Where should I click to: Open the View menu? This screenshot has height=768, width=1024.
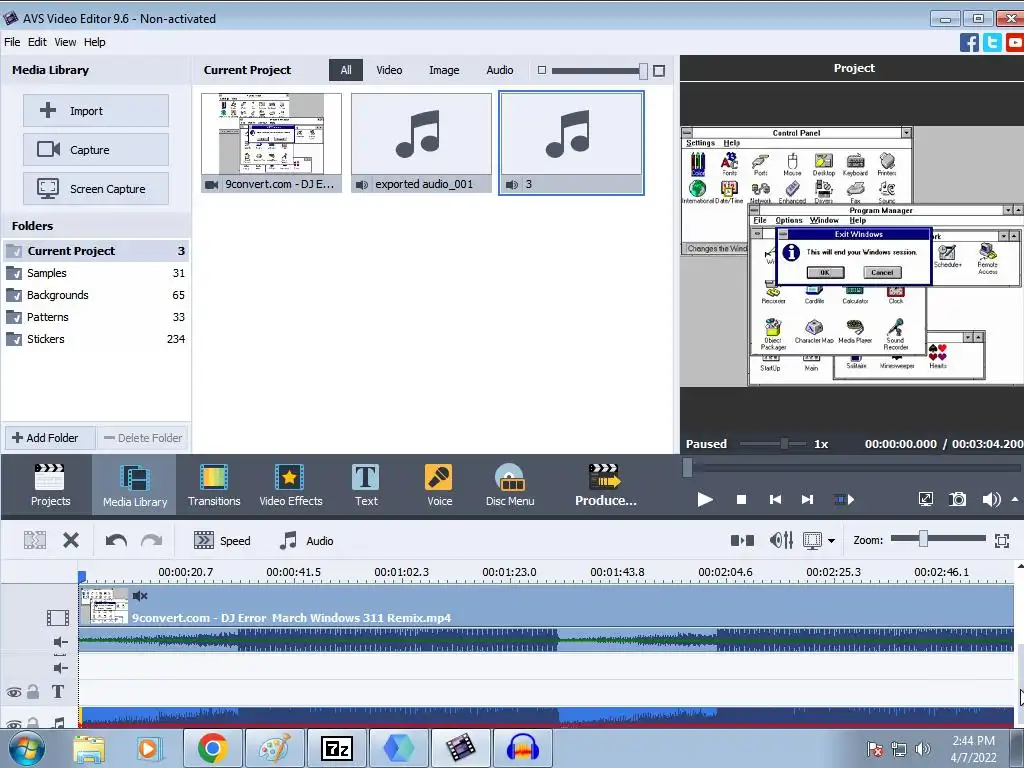65,42
